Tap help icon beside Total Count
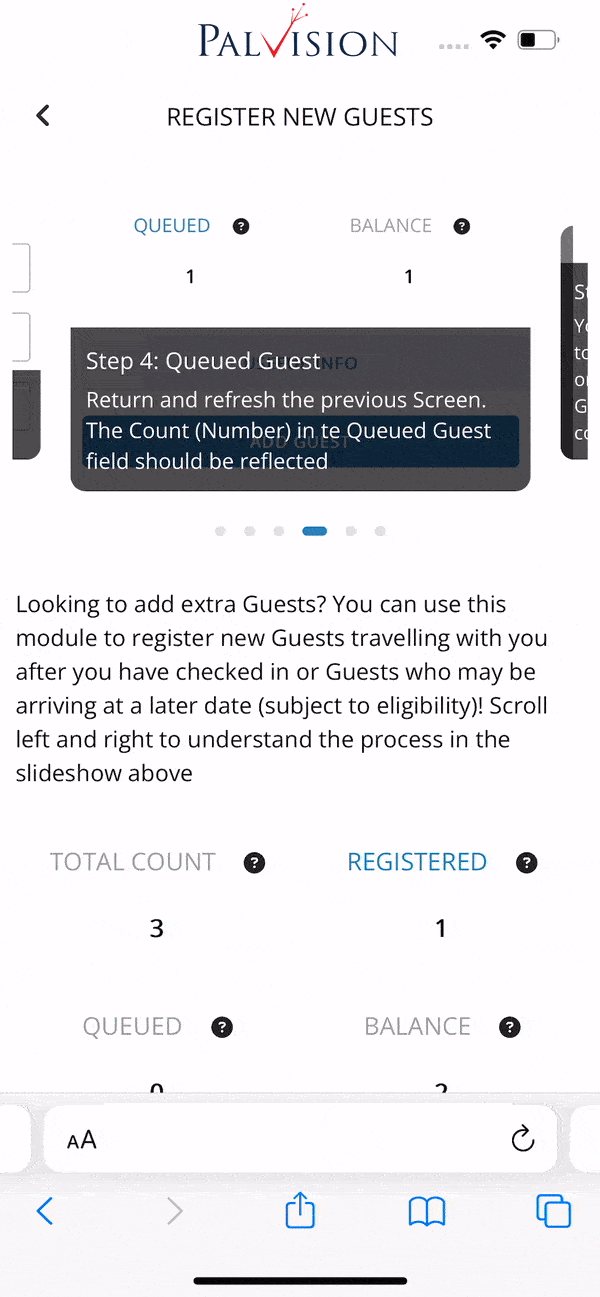600x1297 pixels. (255, 862)
